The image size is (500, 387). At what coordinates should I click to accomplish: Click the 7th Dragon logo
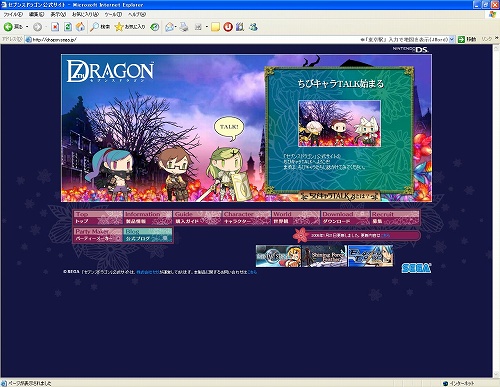(x=110, y=71)
